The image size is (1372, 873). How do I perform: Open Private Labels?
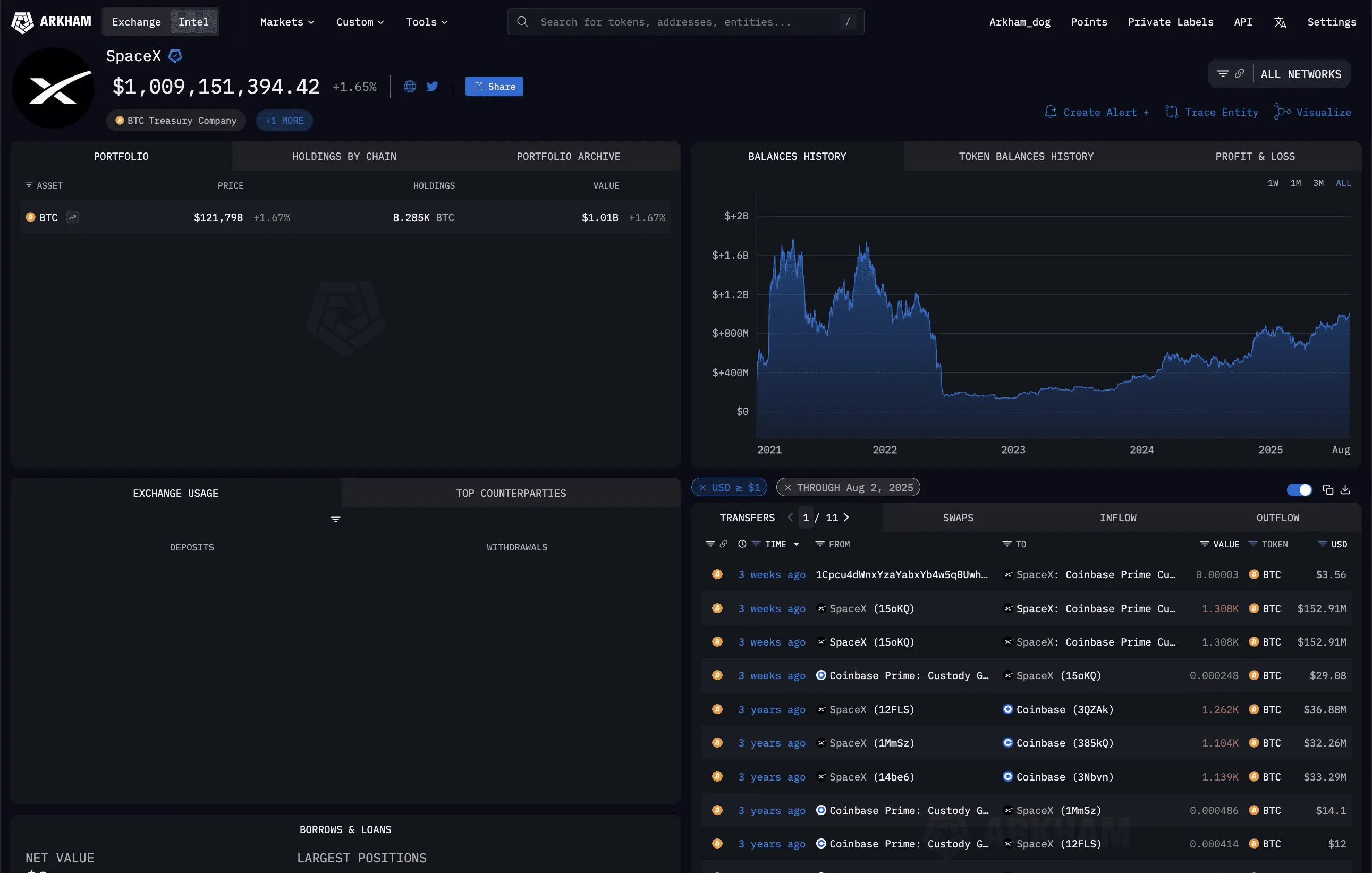pos(1170,22)
